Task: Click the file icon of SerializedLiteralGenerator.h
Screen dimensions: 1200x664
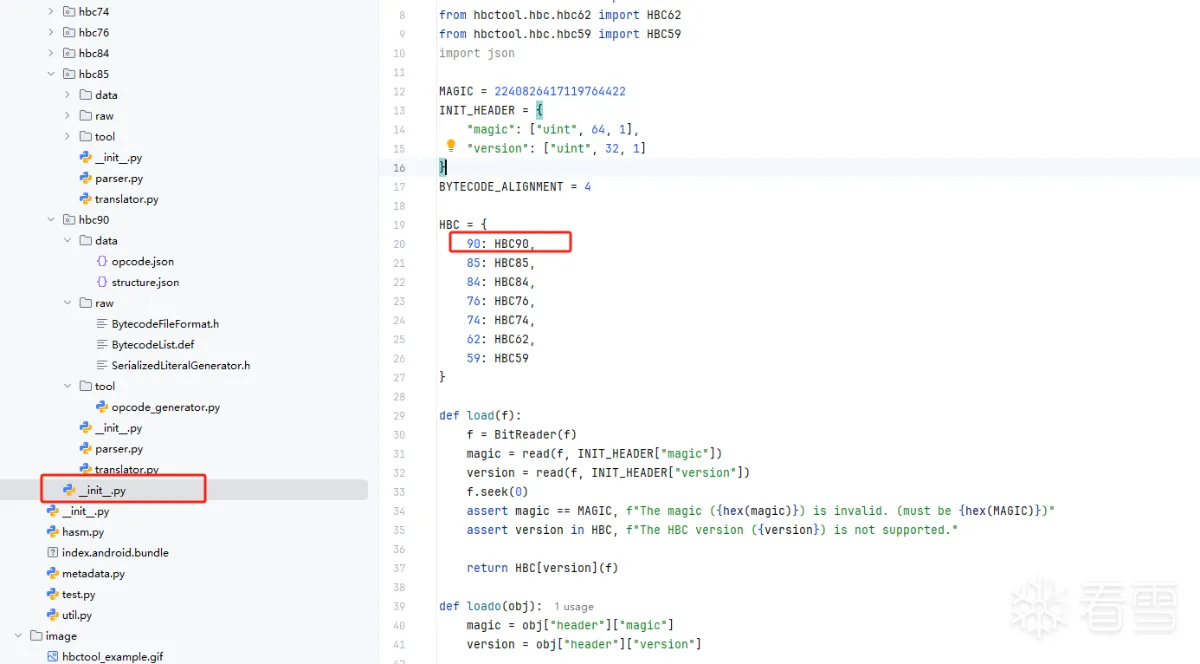Action: 102,366
